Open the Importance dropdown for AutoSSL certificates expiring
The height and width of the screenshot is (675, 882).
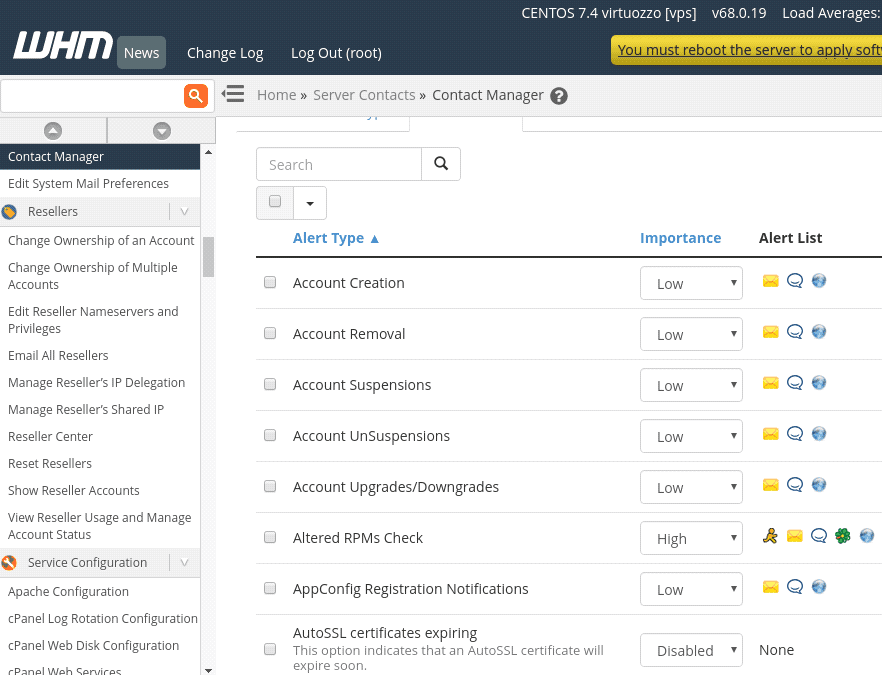click(691, 650)
